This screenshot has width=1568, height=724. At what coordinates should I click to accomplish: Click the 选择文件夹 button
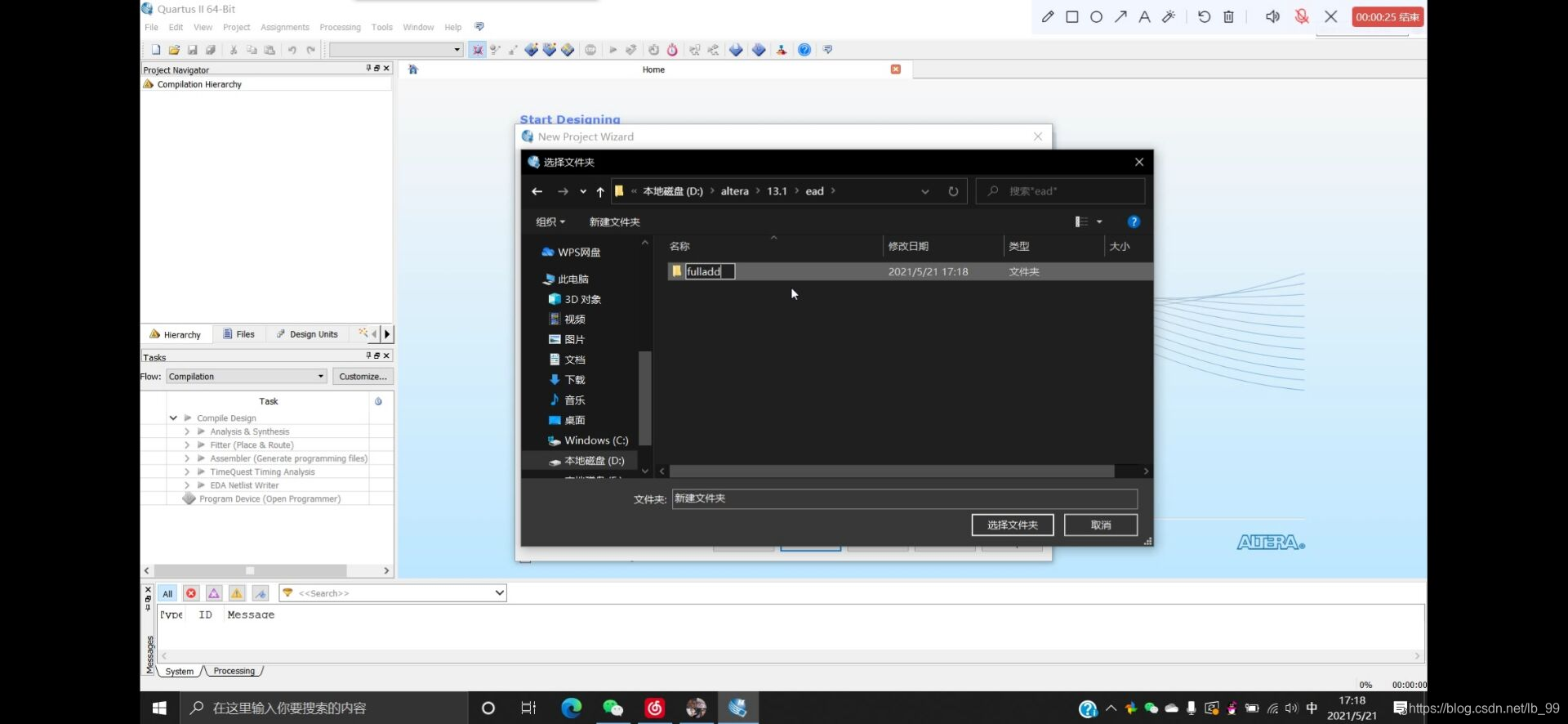click(x=1013, y=525)
